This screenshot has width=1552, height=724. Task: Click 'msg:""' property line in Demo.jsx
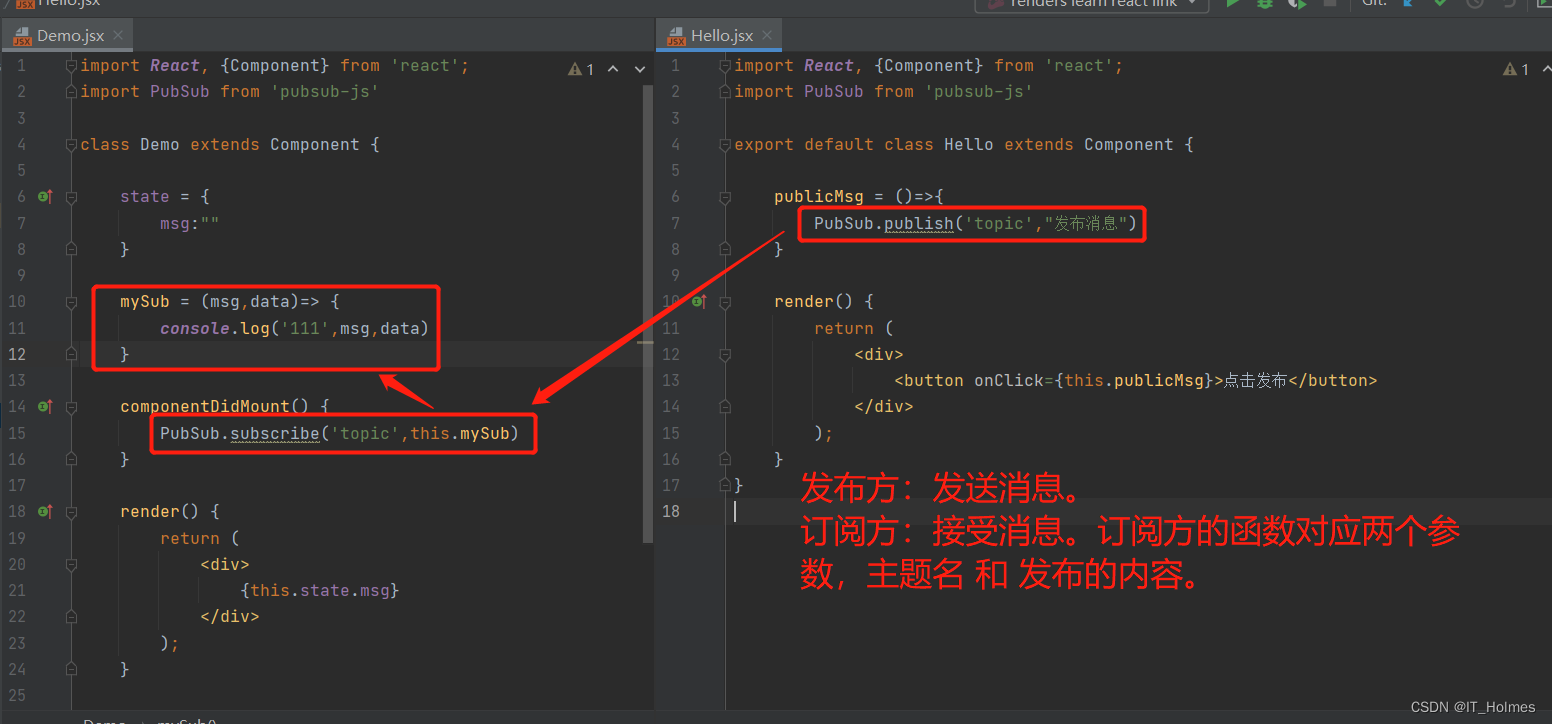(190, 223)
